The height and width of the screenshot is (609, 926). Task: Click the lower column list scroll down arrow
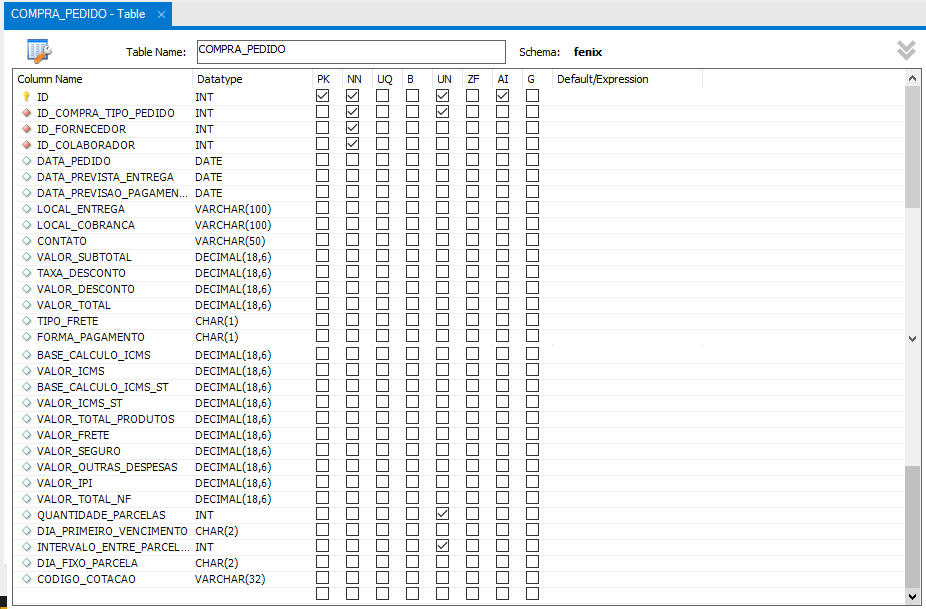tap(912, 597)
